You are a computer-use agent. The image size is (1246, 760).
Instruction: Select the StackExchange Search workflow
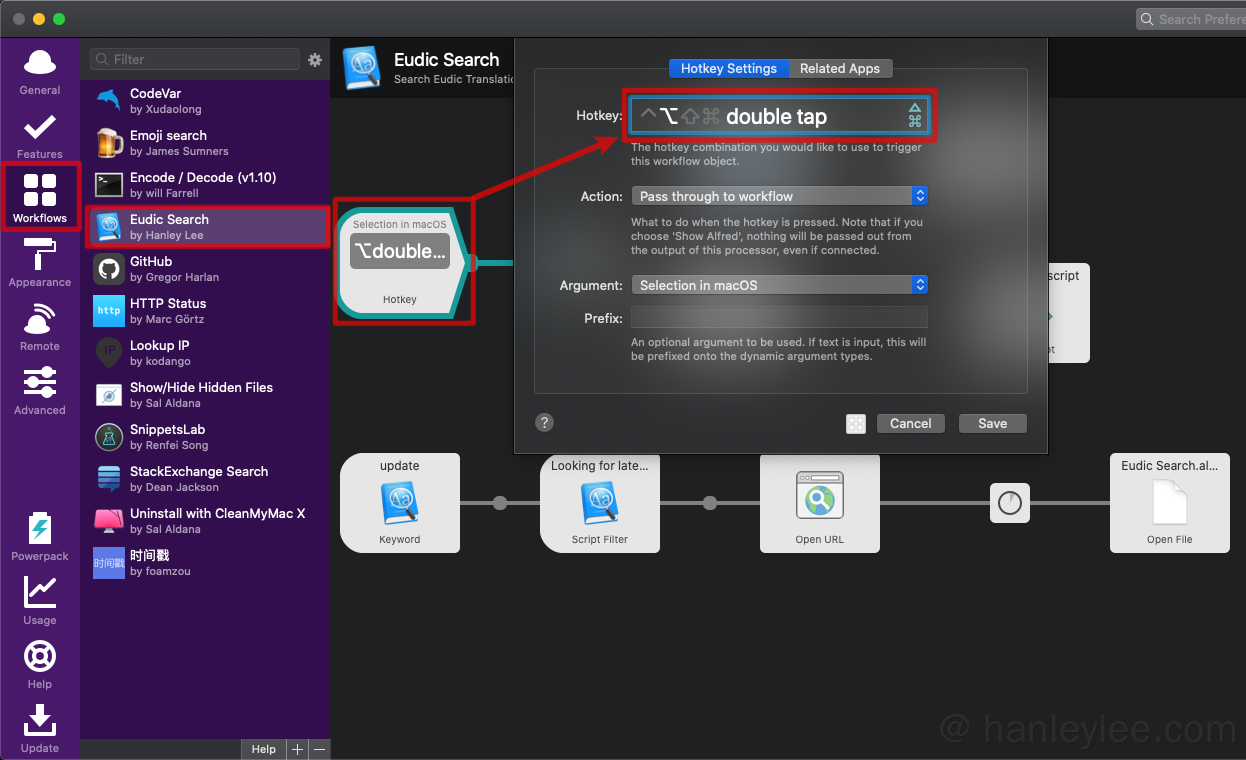(207, 479)
